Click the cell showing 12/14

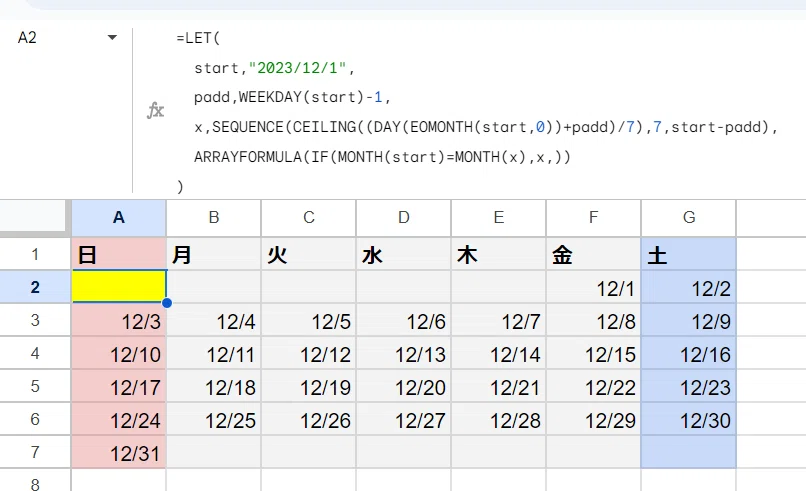(499, 353)
